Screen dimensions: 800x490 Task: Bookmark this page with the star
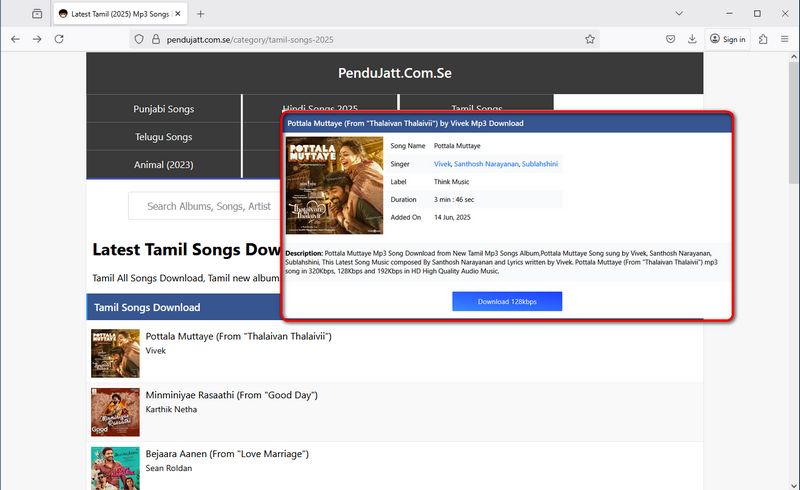[x=590, y=39]
